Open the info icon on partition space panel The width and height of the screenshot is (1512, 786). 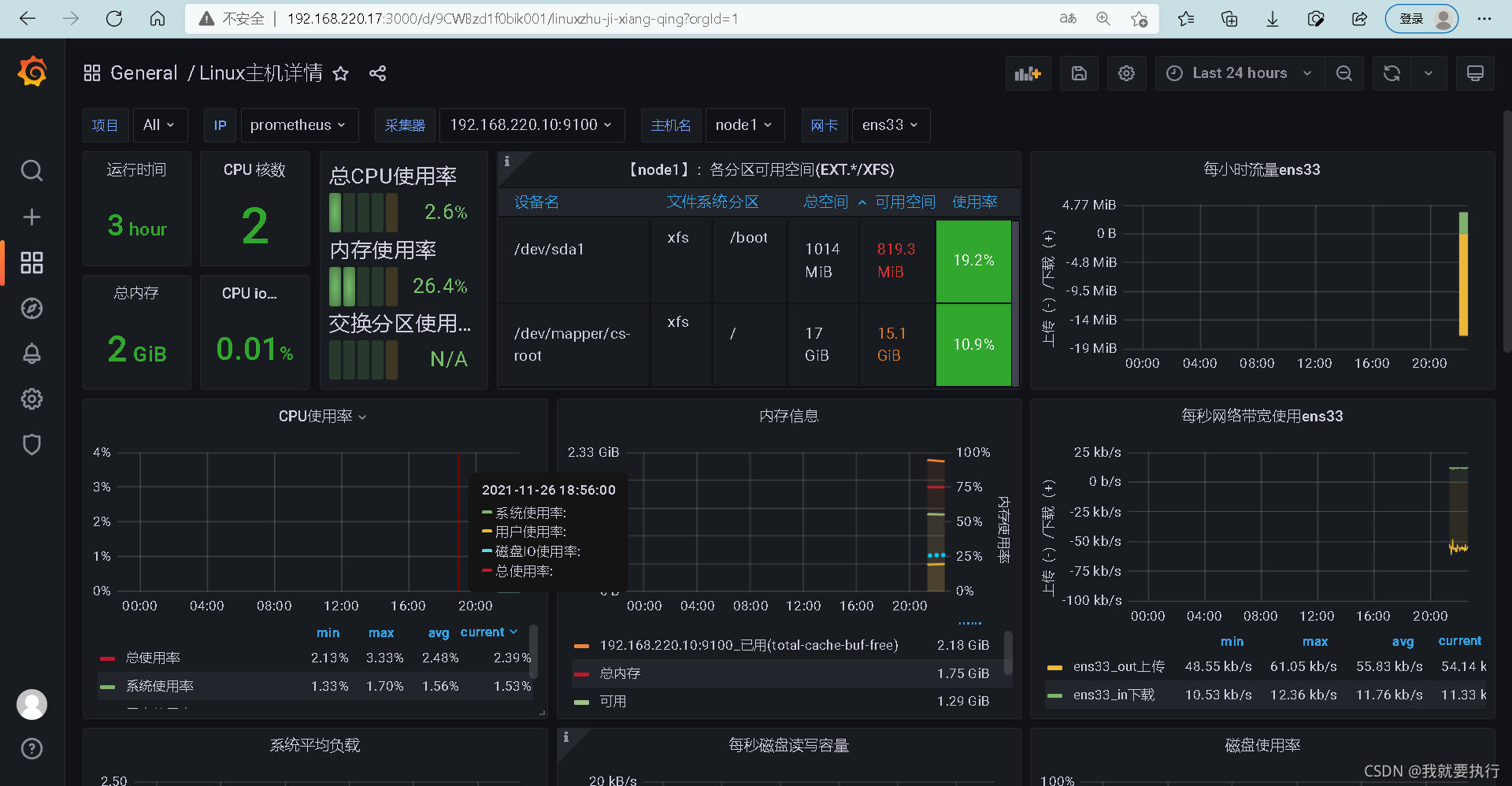point(507,161)
